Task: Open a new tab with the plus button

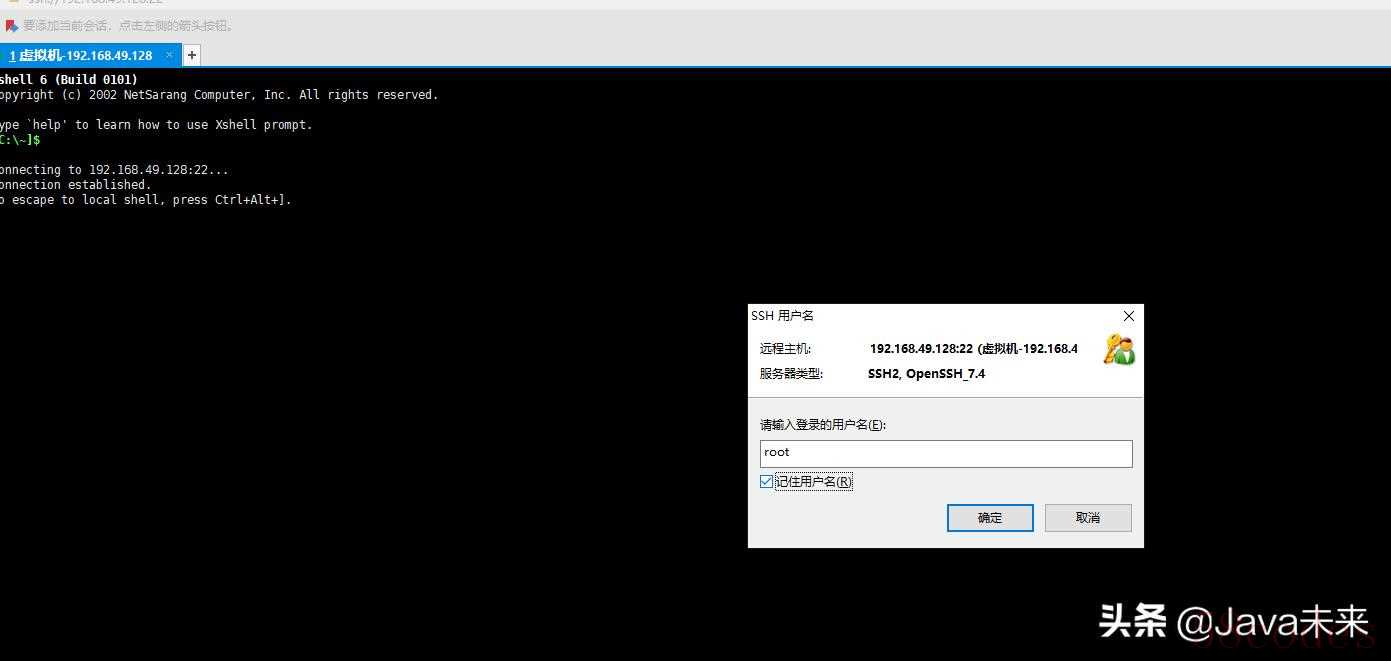Action: tap(192, 55)
